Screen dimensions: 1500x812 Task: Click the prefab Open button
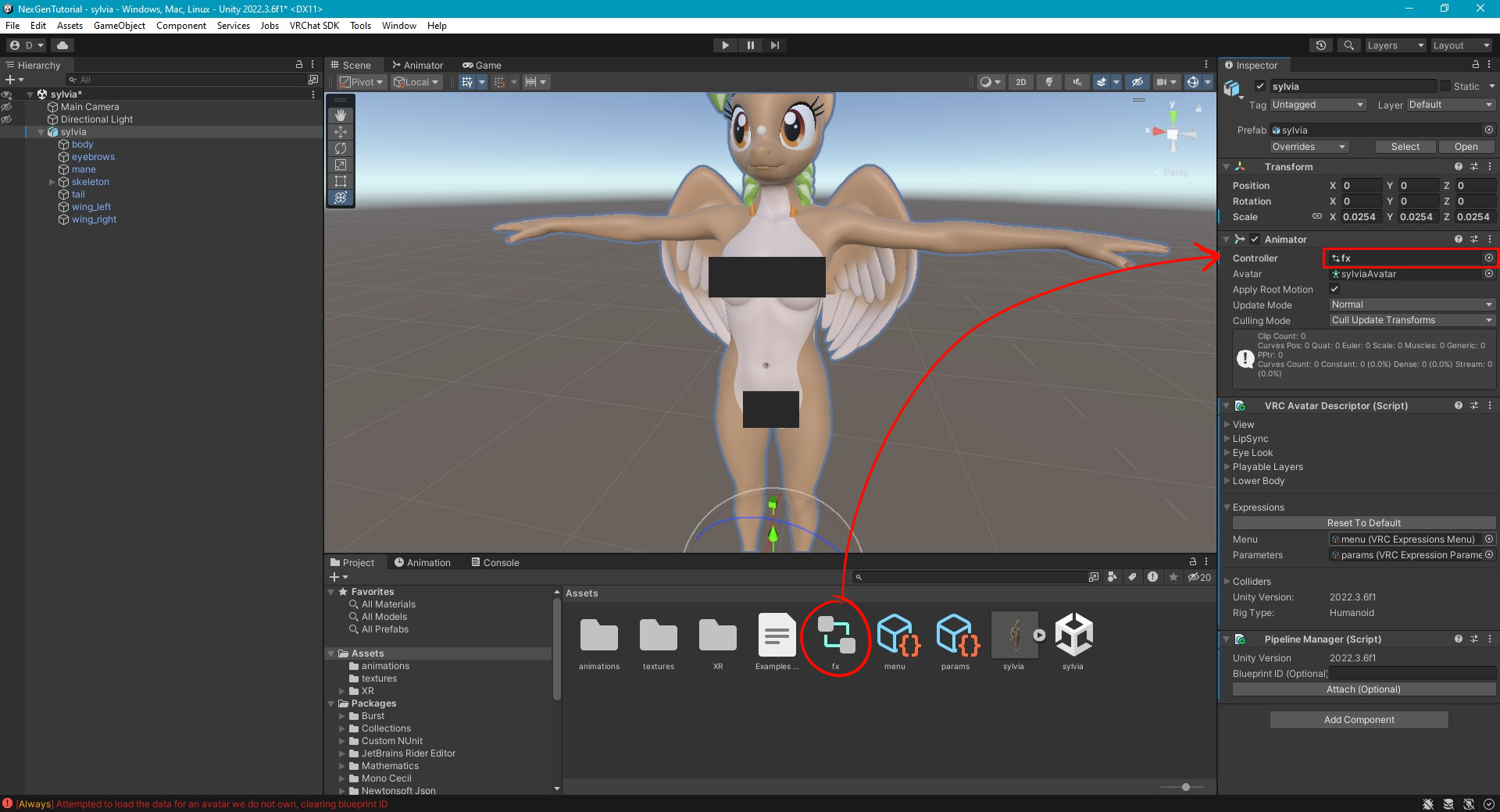click(x=1466, y=147)
